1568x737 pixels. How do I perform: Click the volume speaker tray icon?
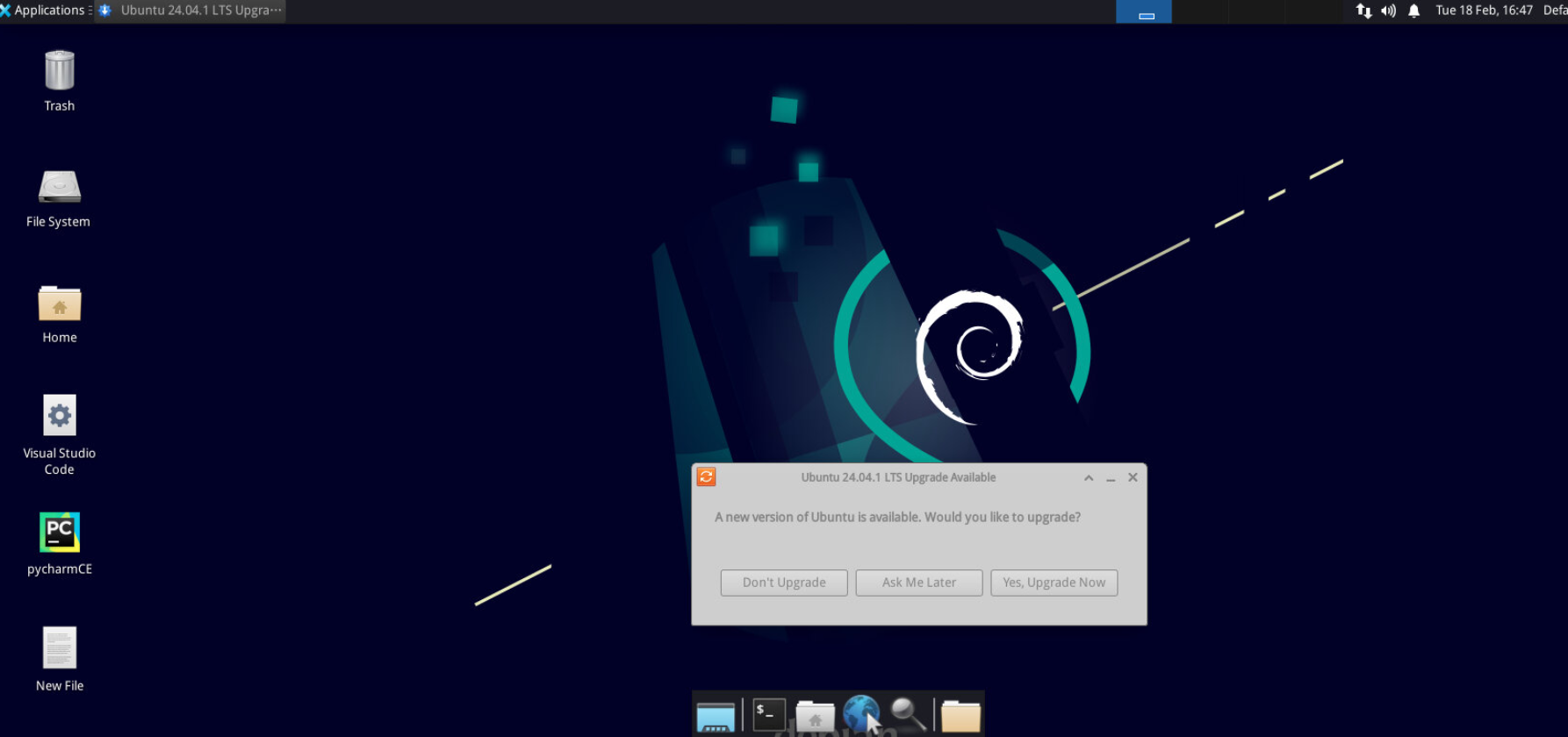point(1388,11)
